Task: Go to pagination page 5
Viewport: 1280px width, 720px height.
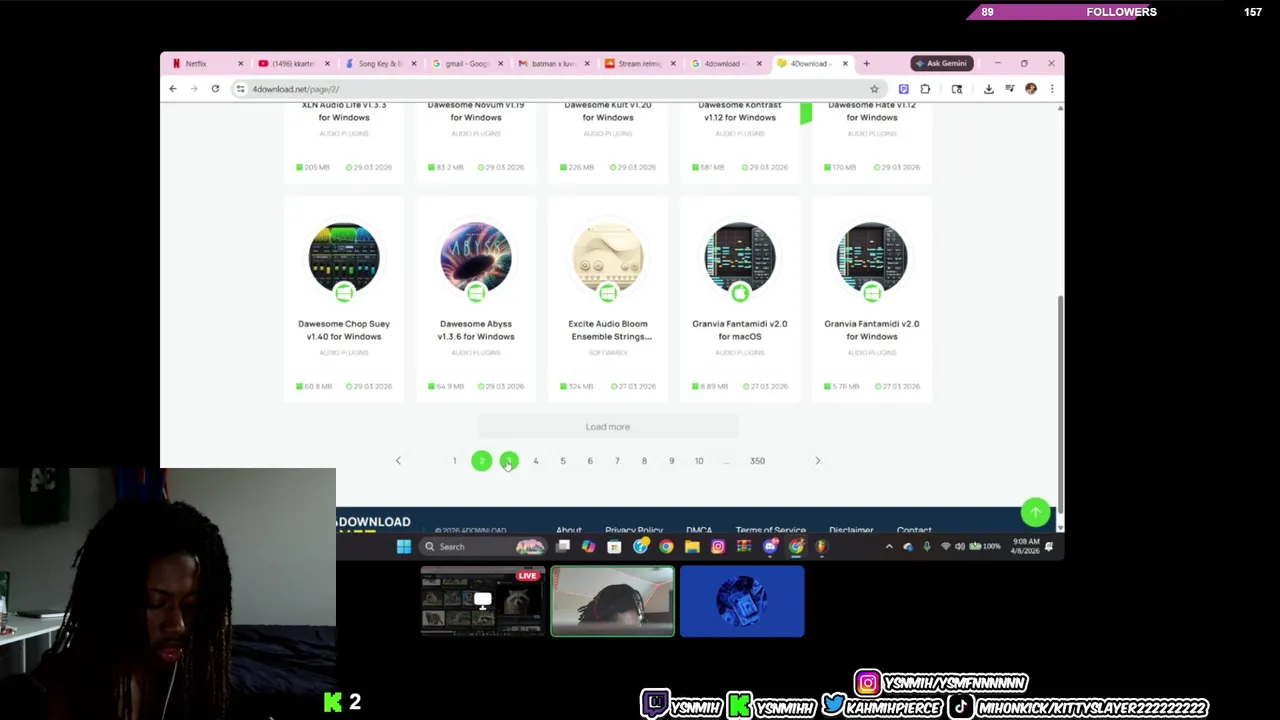Action: [563, 461]
